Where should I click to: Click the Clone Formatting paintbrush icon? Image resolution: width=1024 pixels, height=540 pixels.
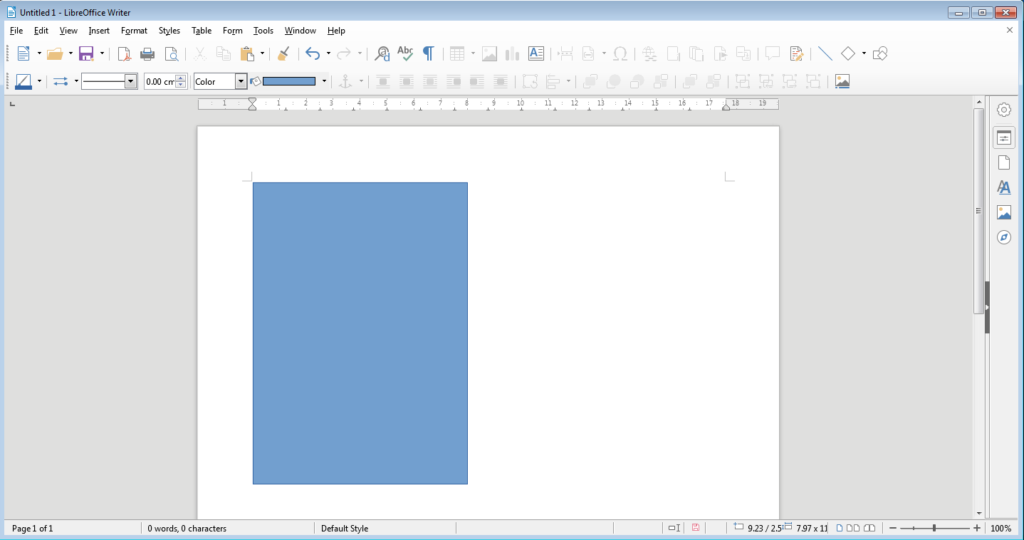click(284, 54)
